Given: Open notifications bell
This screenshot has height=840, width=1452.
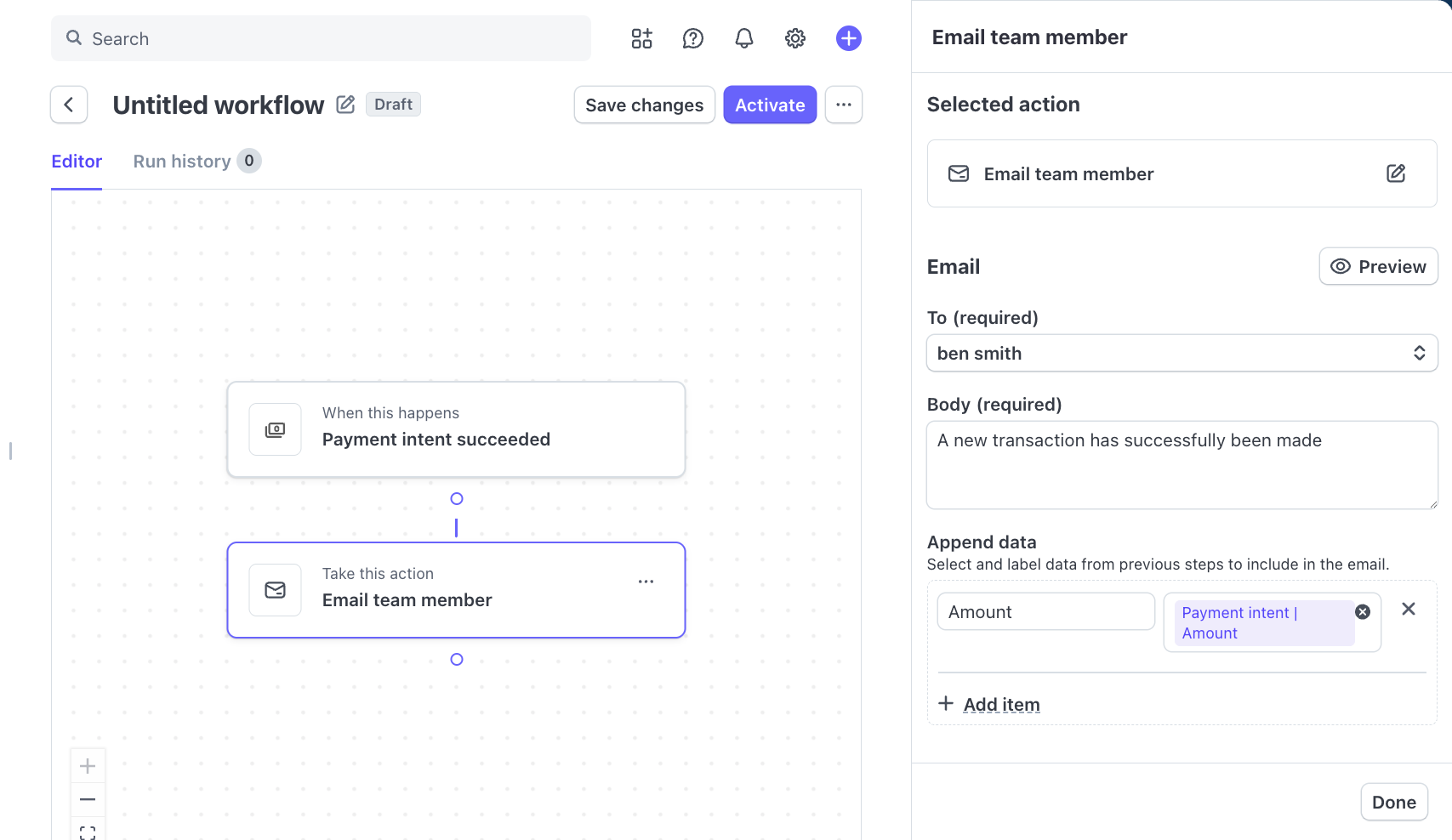Looking at the screenshot, I should pyautogui.click(x=744, y=38).
